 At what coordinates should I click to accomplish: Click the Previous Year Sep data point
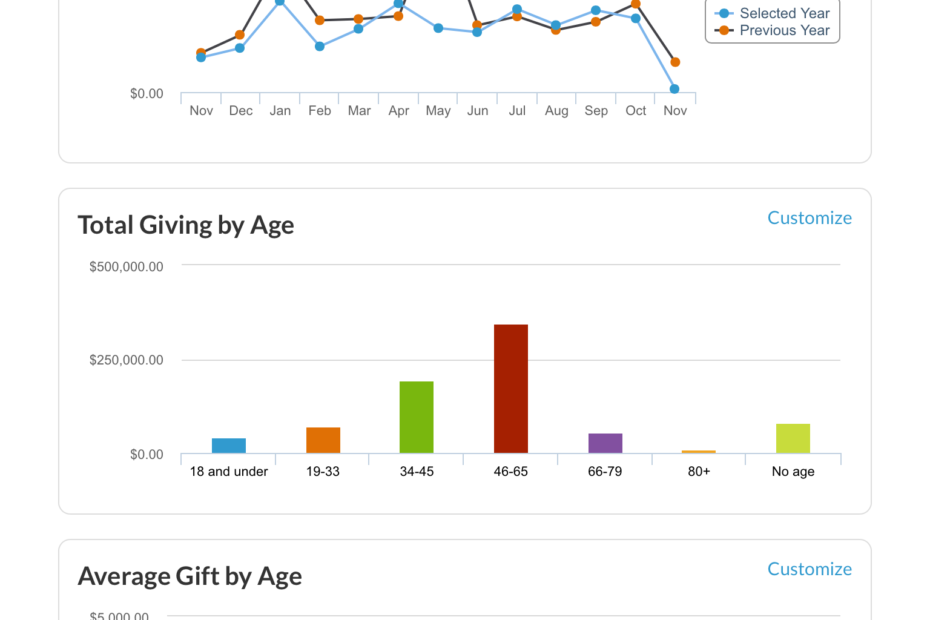pos(595,22)
